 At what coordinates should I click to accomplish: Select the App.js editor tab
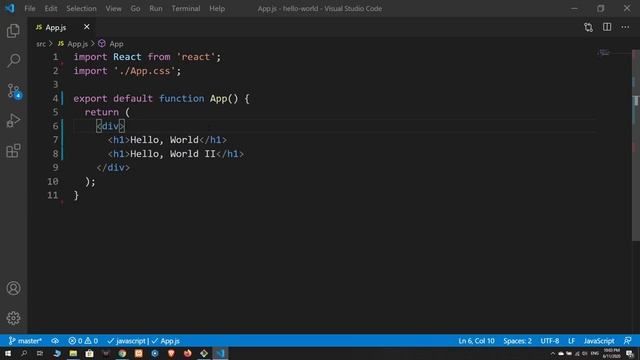[56, 27]
